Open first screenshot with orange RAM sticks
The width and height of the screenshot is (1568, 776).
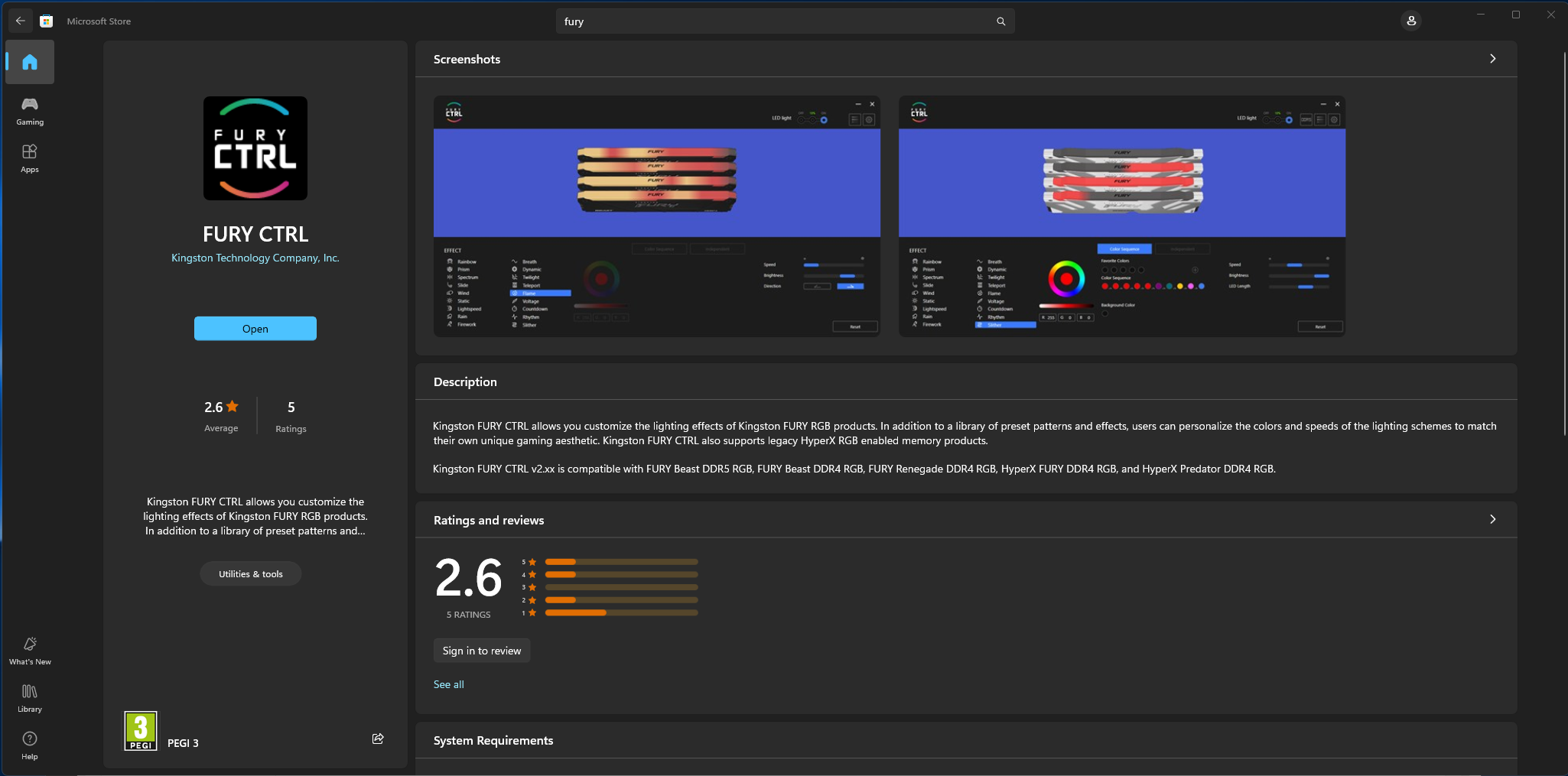pyautogui.click(x=657, y=216)
